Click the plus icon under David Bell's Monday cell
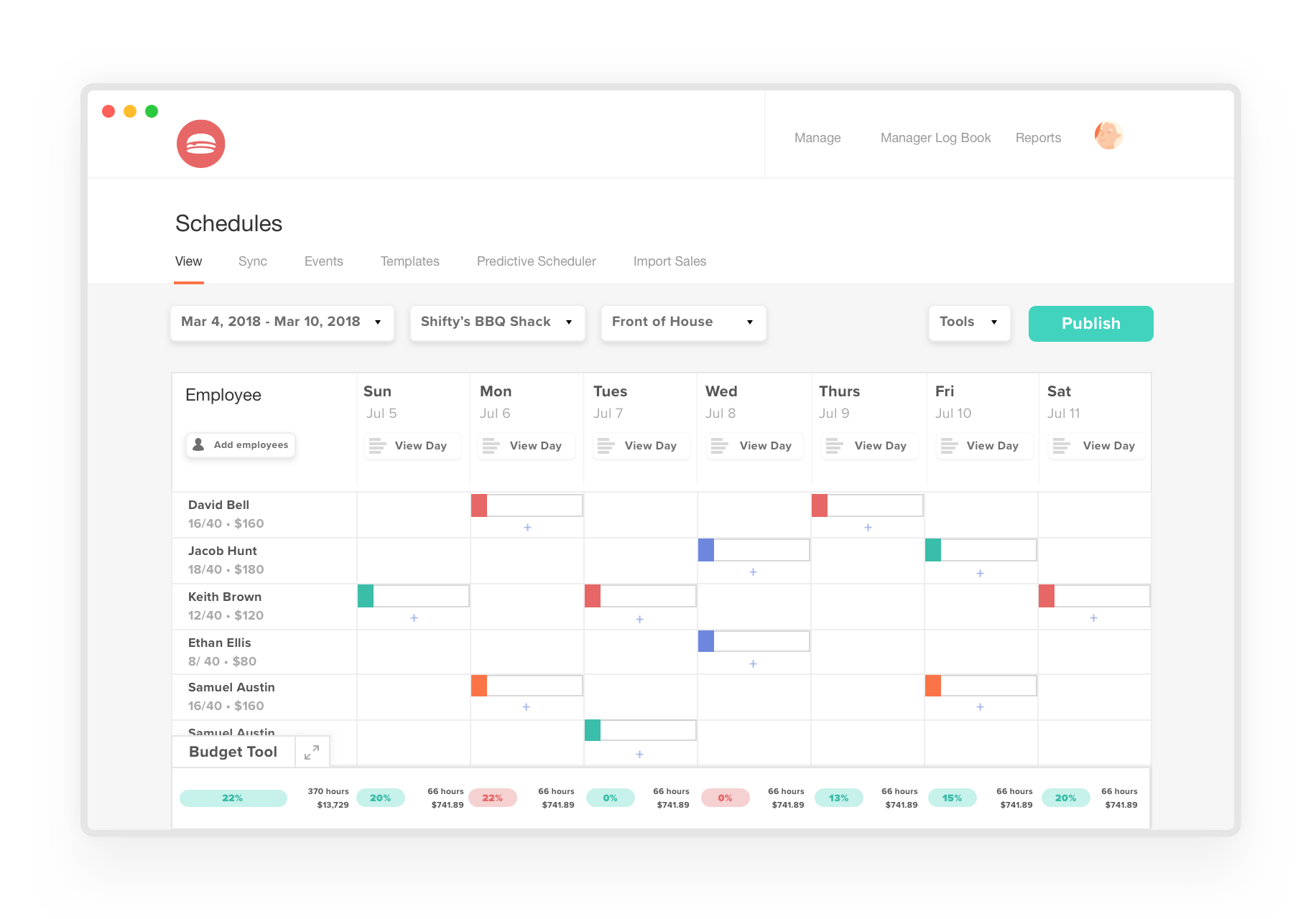 (x=527, y=527)
